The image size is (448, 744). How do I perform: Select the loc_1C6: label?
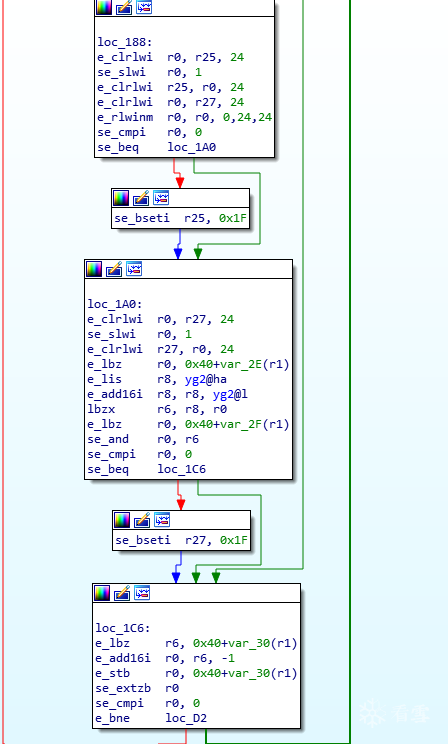(x=123, y=628)
